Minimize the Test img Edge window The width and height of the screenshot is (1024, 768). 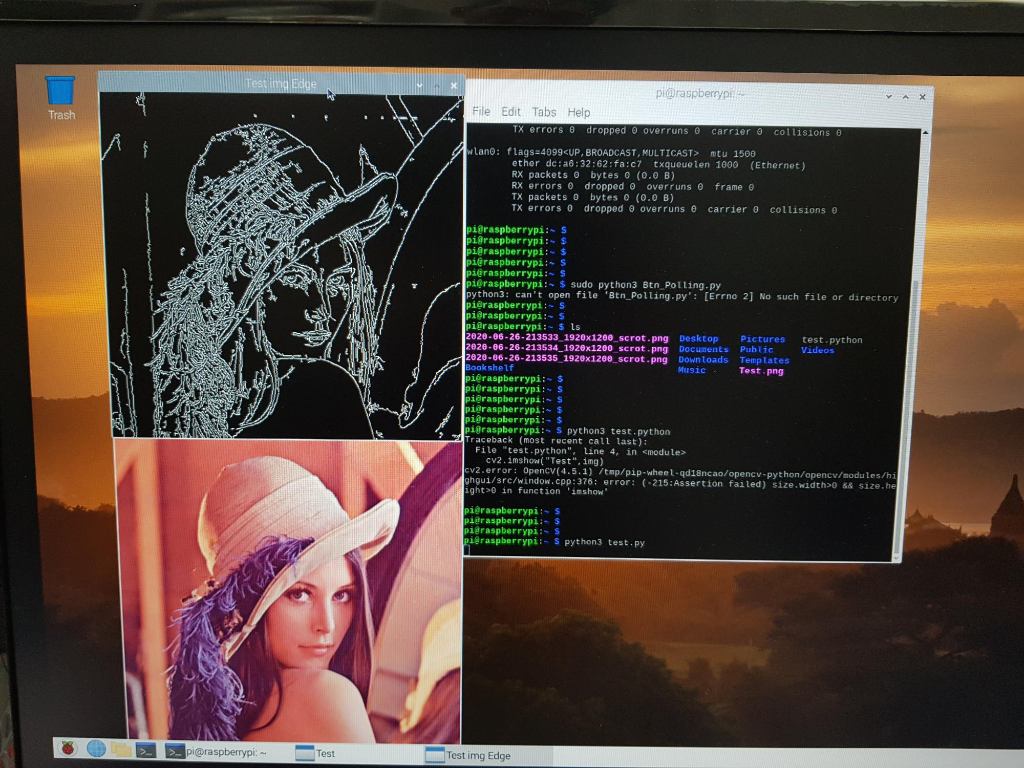[x=419, y=85]
